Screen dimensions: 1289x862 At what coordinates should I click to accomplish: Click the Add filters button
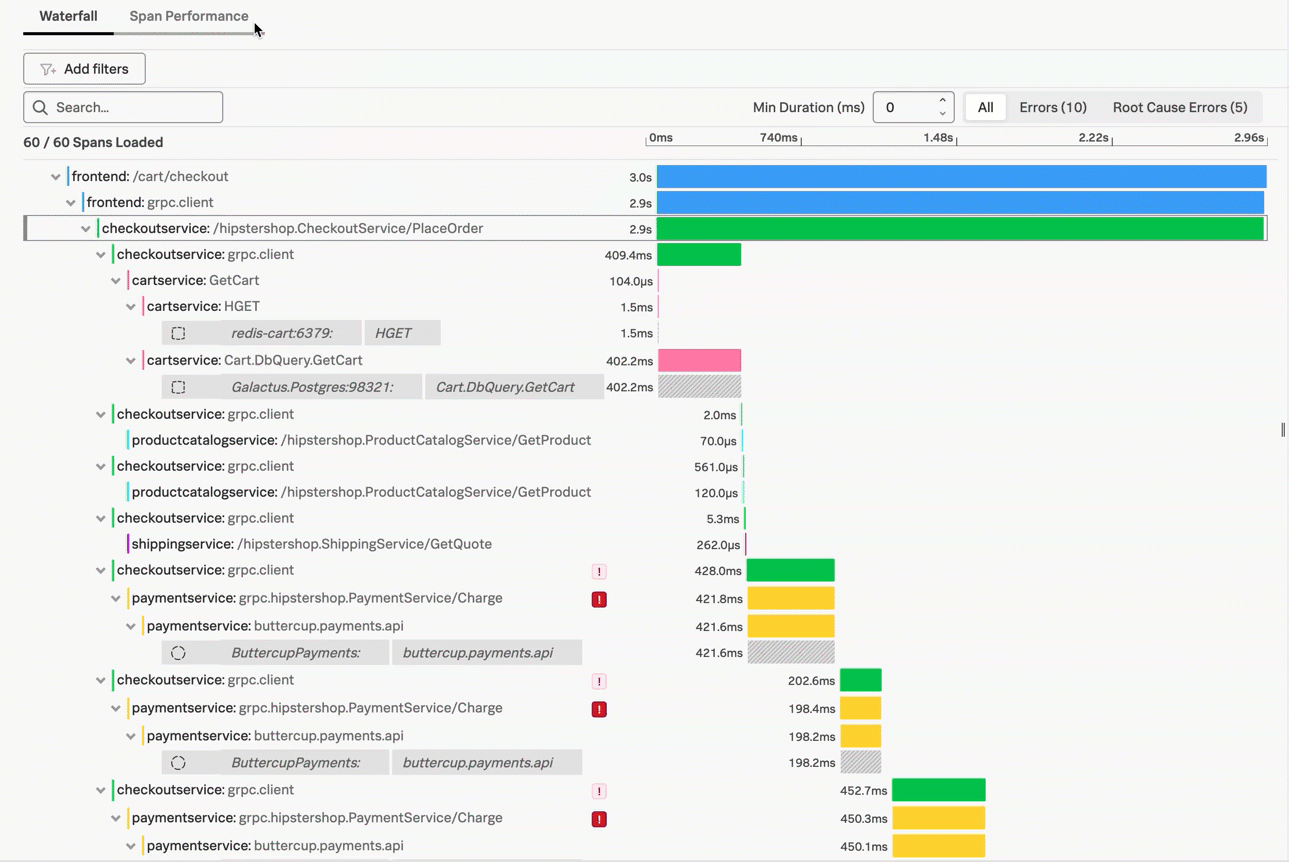pos(84,69)
